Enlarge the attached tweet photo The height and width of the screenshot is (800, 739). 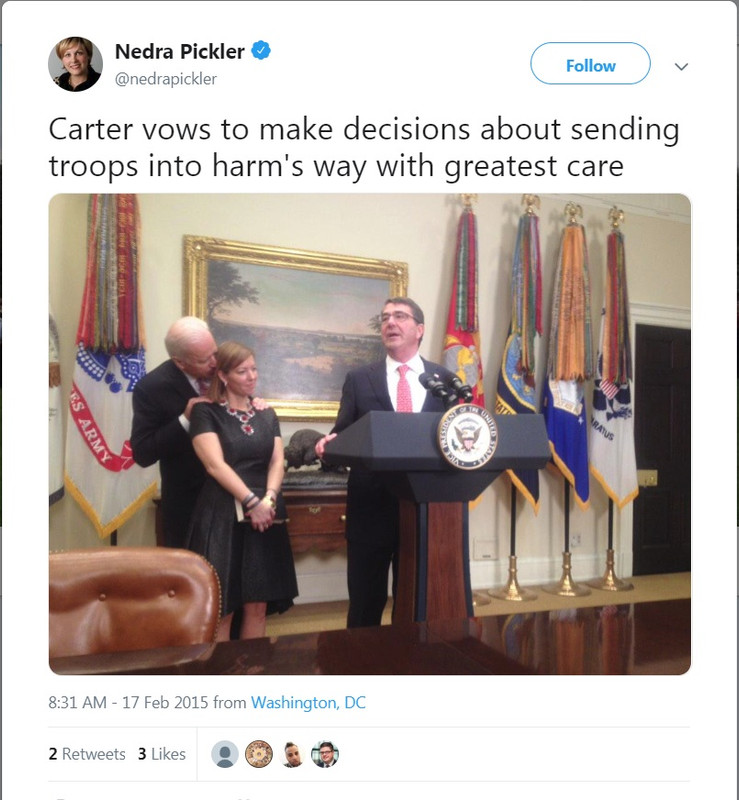(370, 434)
